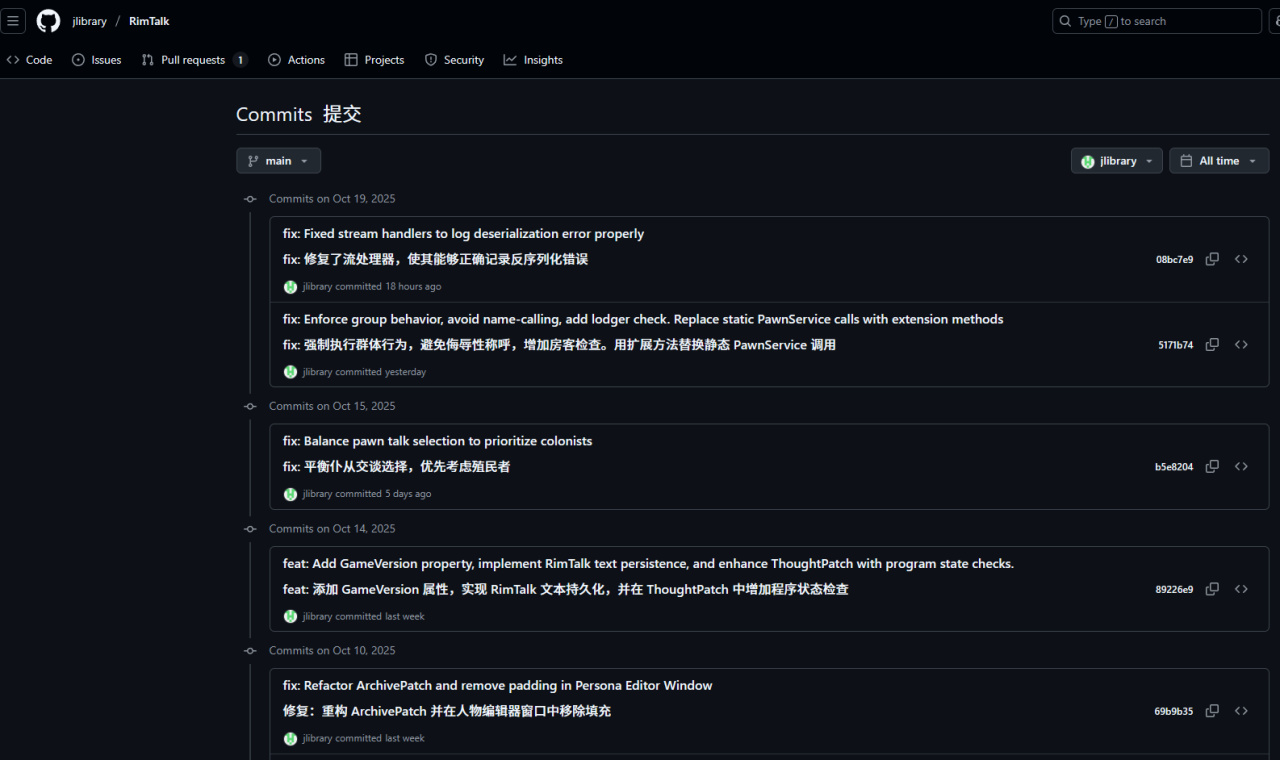Open Chinese-translated commit '修复了流处理器' line

(x=435, y=260)
